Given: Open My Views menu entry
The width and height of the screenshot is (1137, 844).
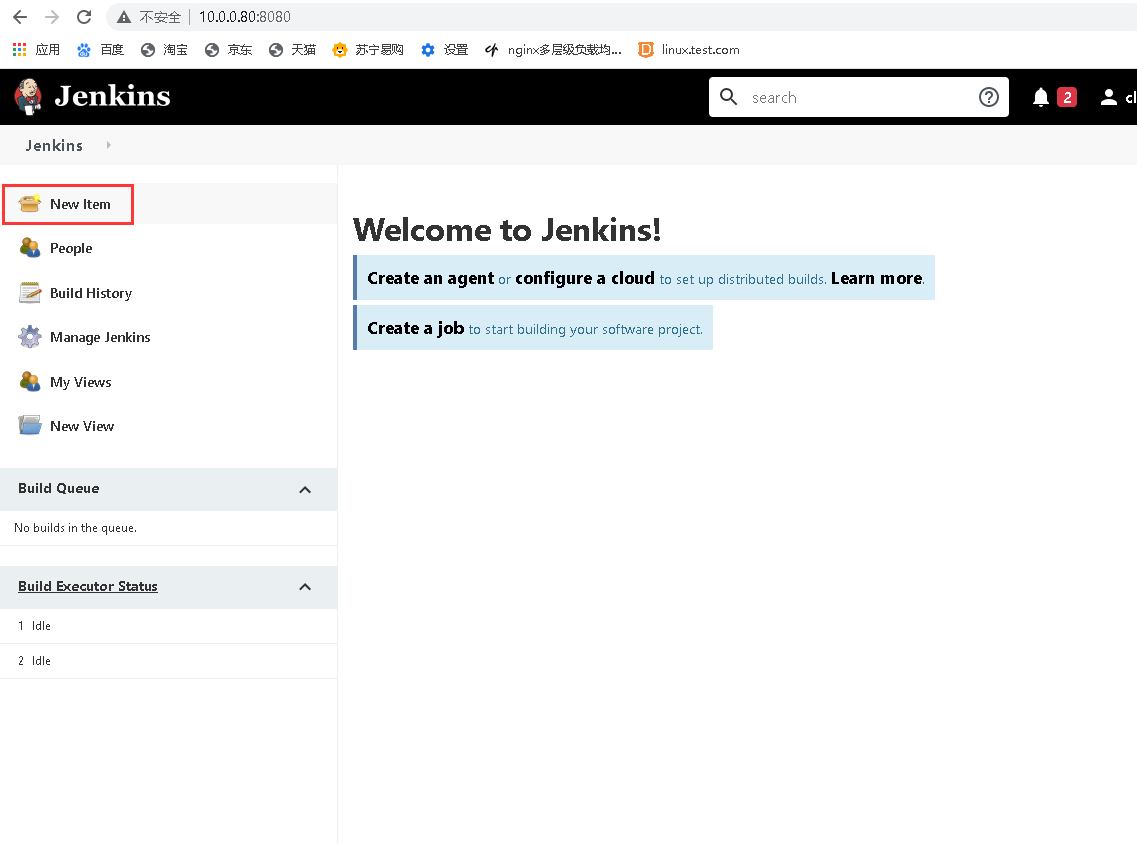Looking at the screenshot, I should point(80,382).
